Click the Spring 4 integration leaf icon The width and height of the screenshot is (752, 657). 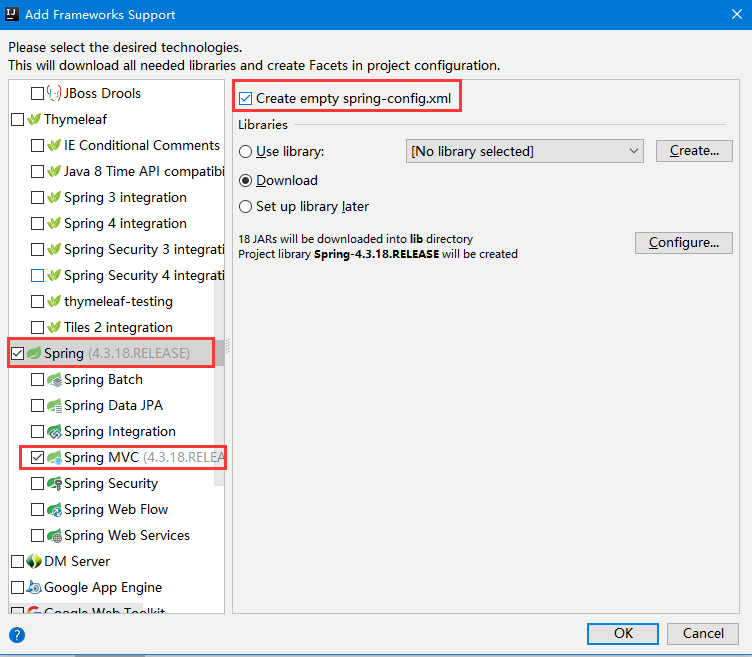tap(54, 223)
